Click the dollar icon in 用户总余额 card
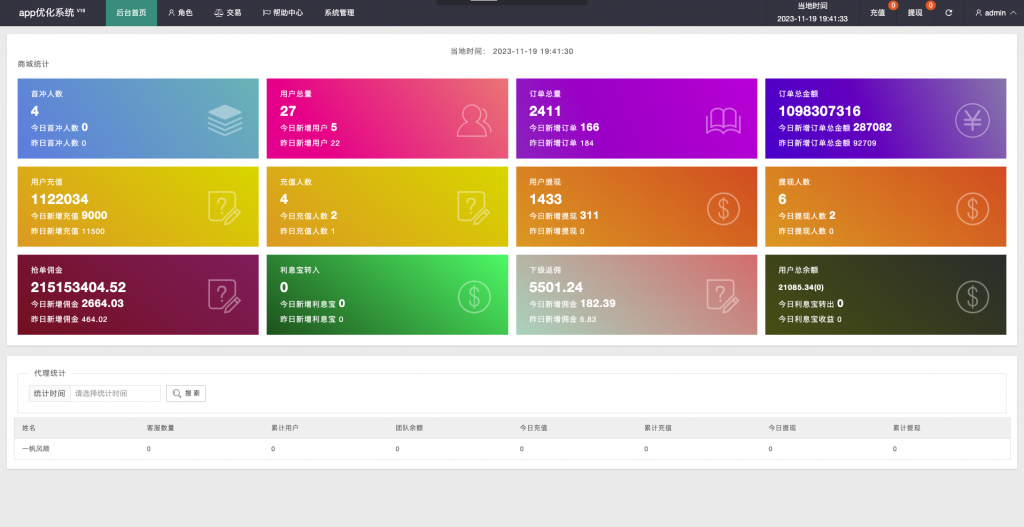 [971, 295]
